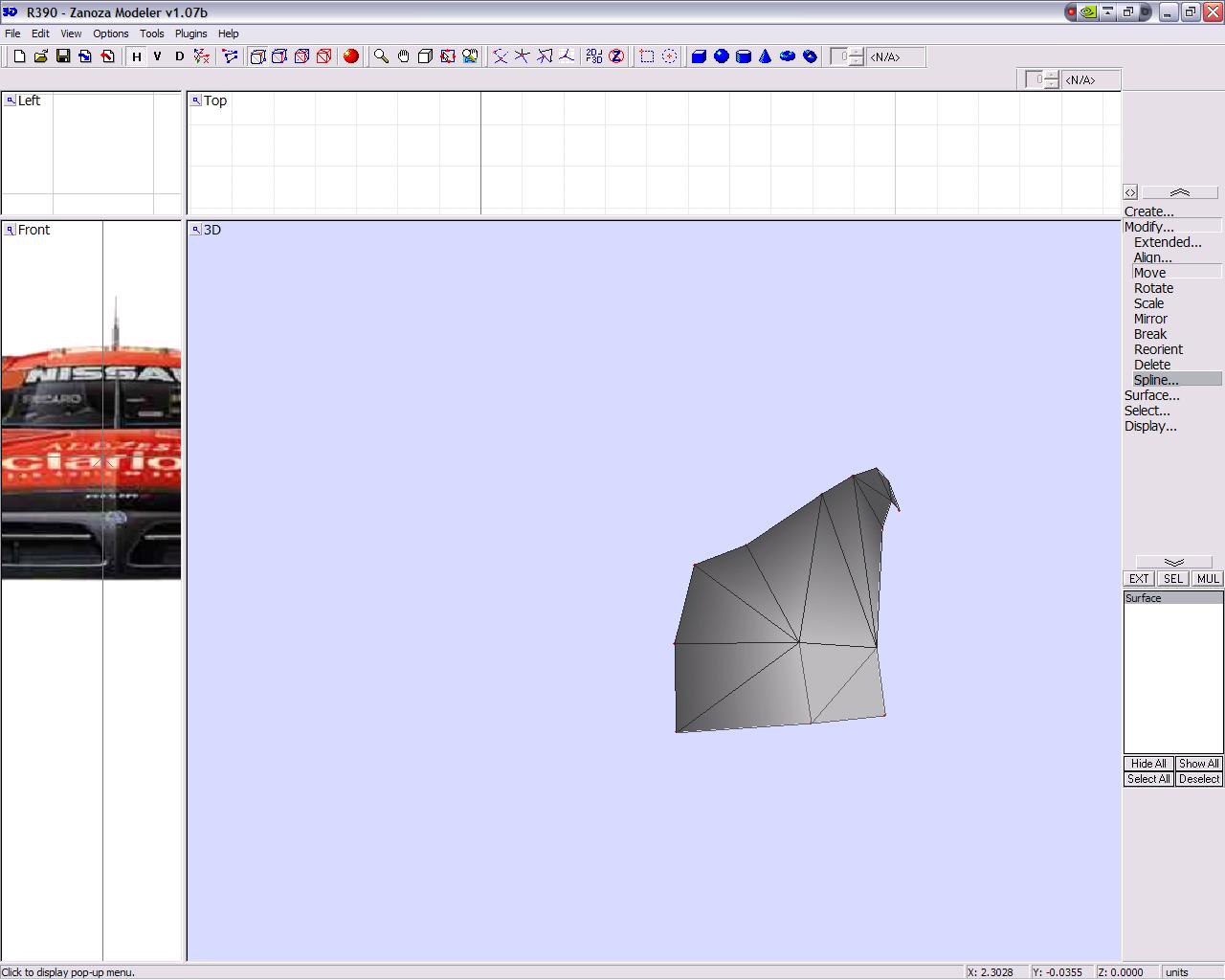The height and width of the screenshot is (980, 1225).
Task: Click the Select All button
Action: pos(1148,779)
